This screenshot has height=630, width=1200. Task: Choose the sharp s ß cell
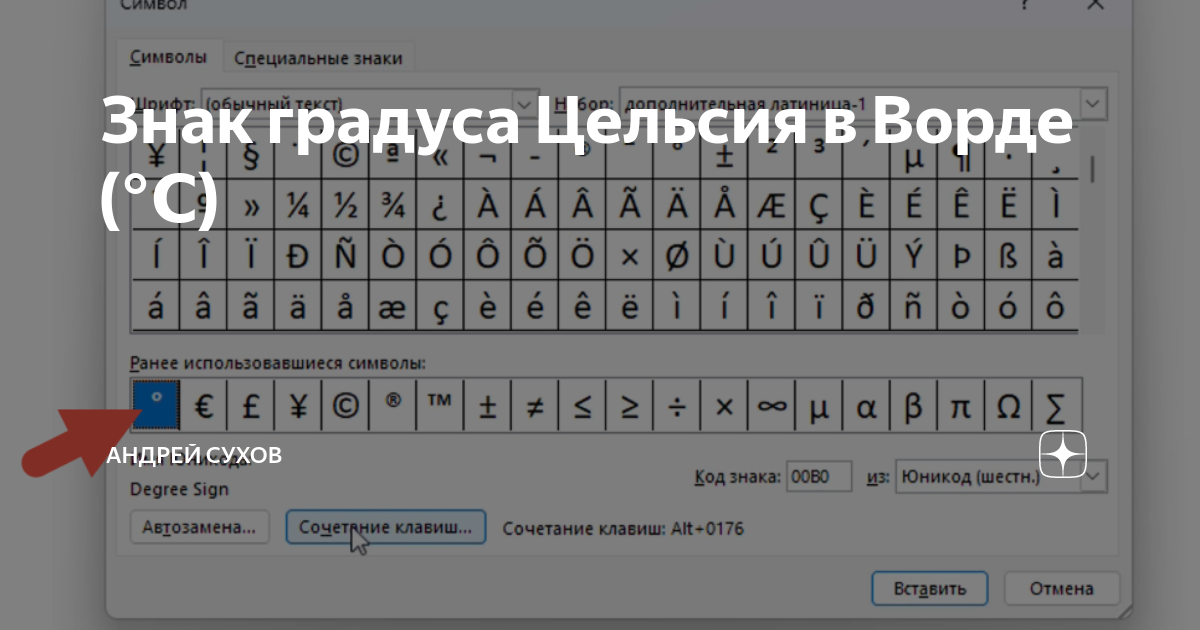[x=1008, y=256]
